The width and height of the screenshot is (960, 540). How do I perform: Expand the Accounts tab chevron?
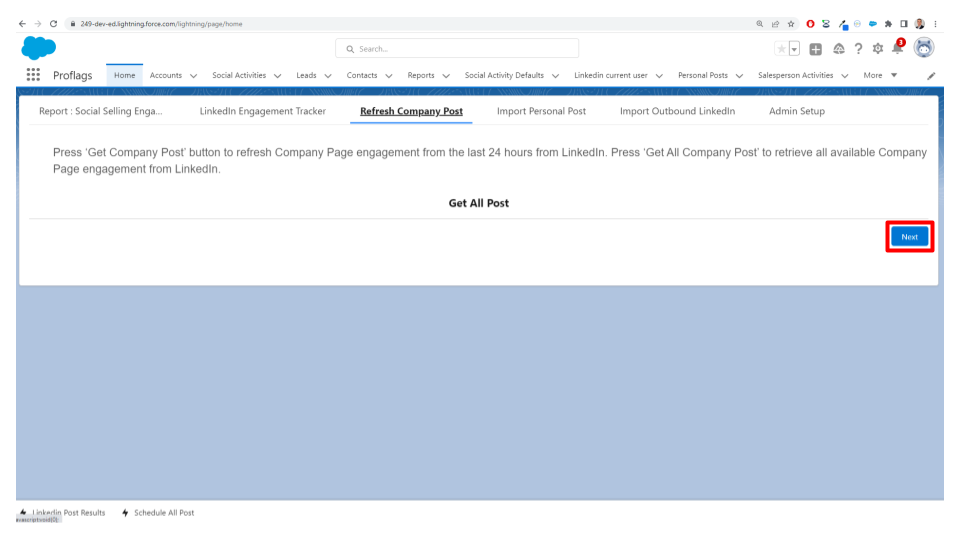click(193, 76)
